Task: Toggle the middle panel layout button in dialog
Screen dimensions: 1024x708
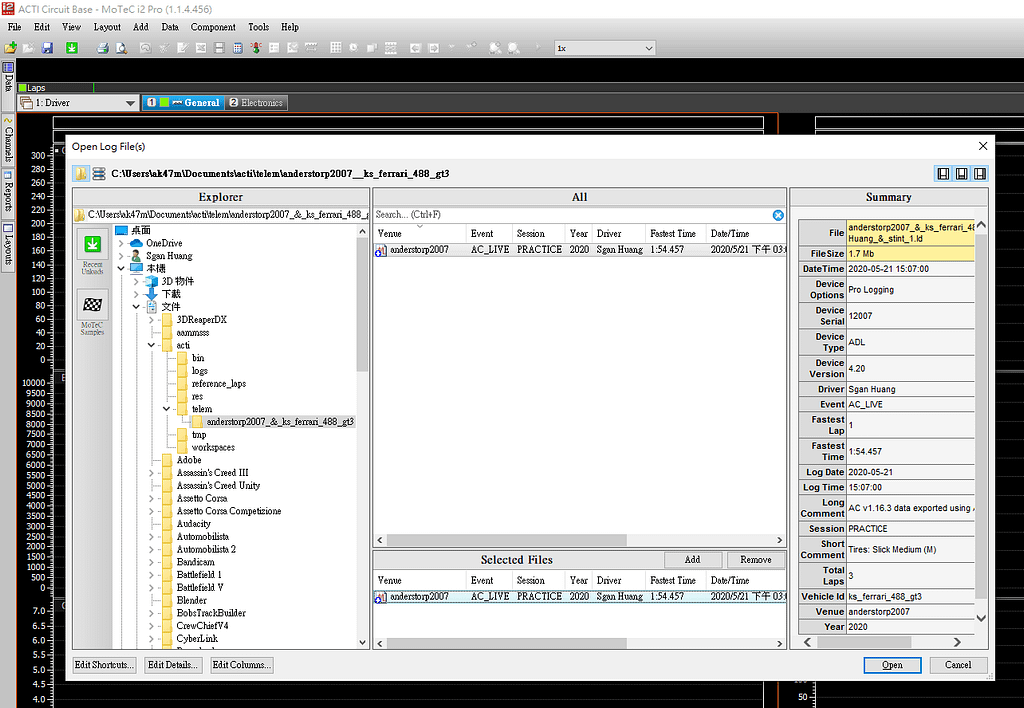Action: (962, 174)
